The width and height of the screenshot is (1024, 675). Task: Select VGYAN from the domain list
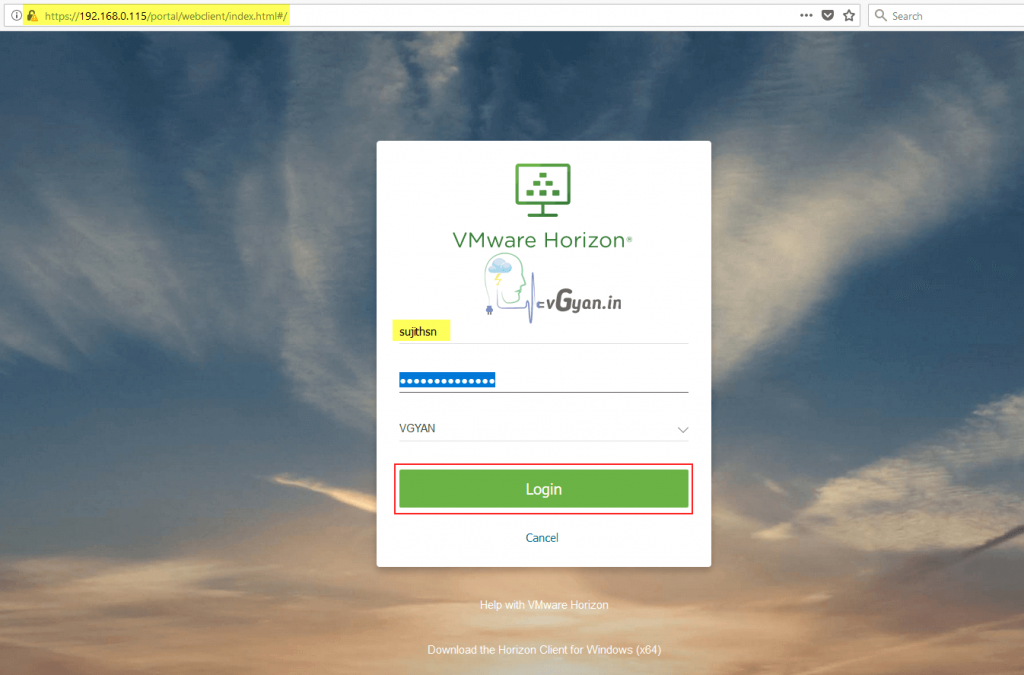[420, 428]
